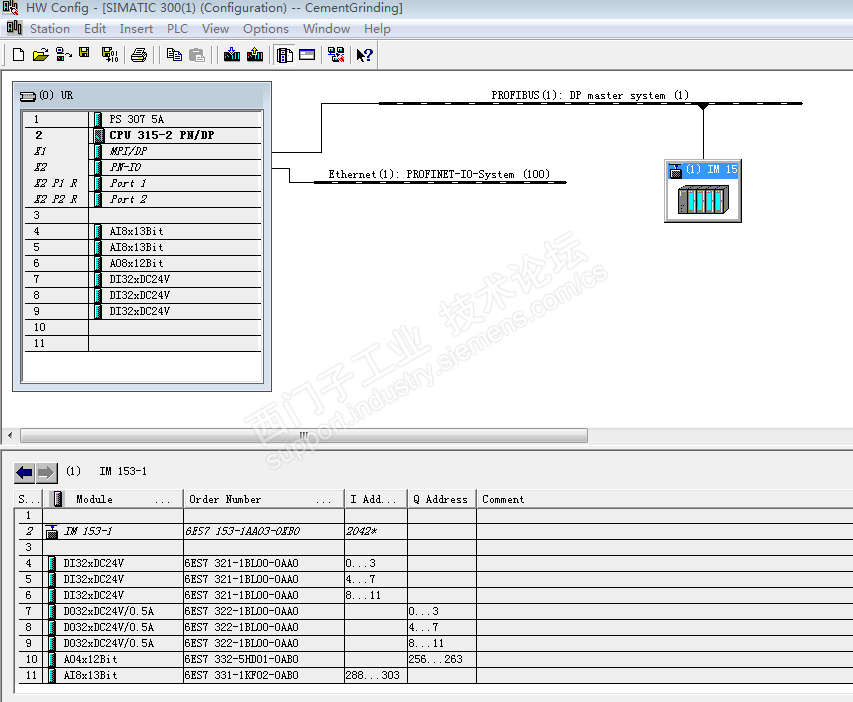Click the forward arrow navigation button
This screenshot has height=702, width=853.
click(x=46, y=473)
